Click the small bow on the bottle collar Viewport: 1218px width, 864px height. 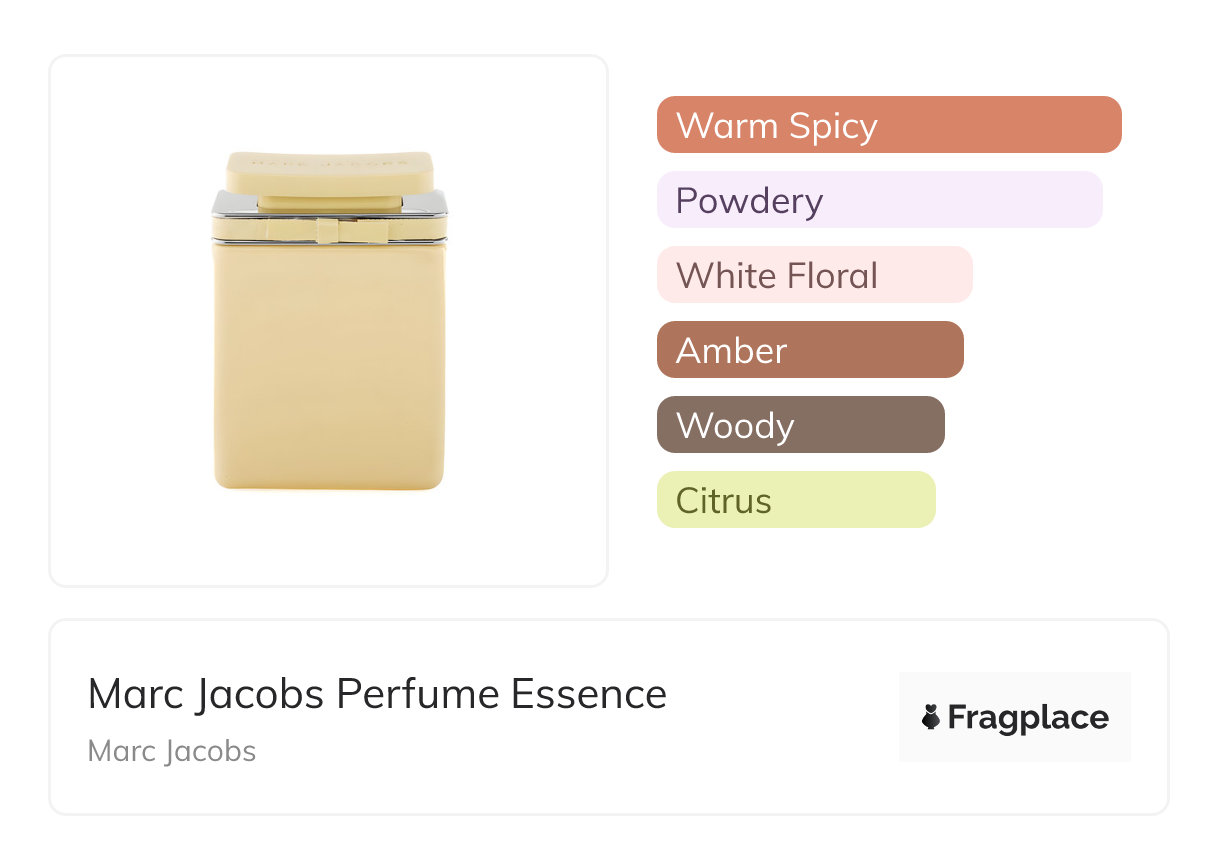point(330,230)
